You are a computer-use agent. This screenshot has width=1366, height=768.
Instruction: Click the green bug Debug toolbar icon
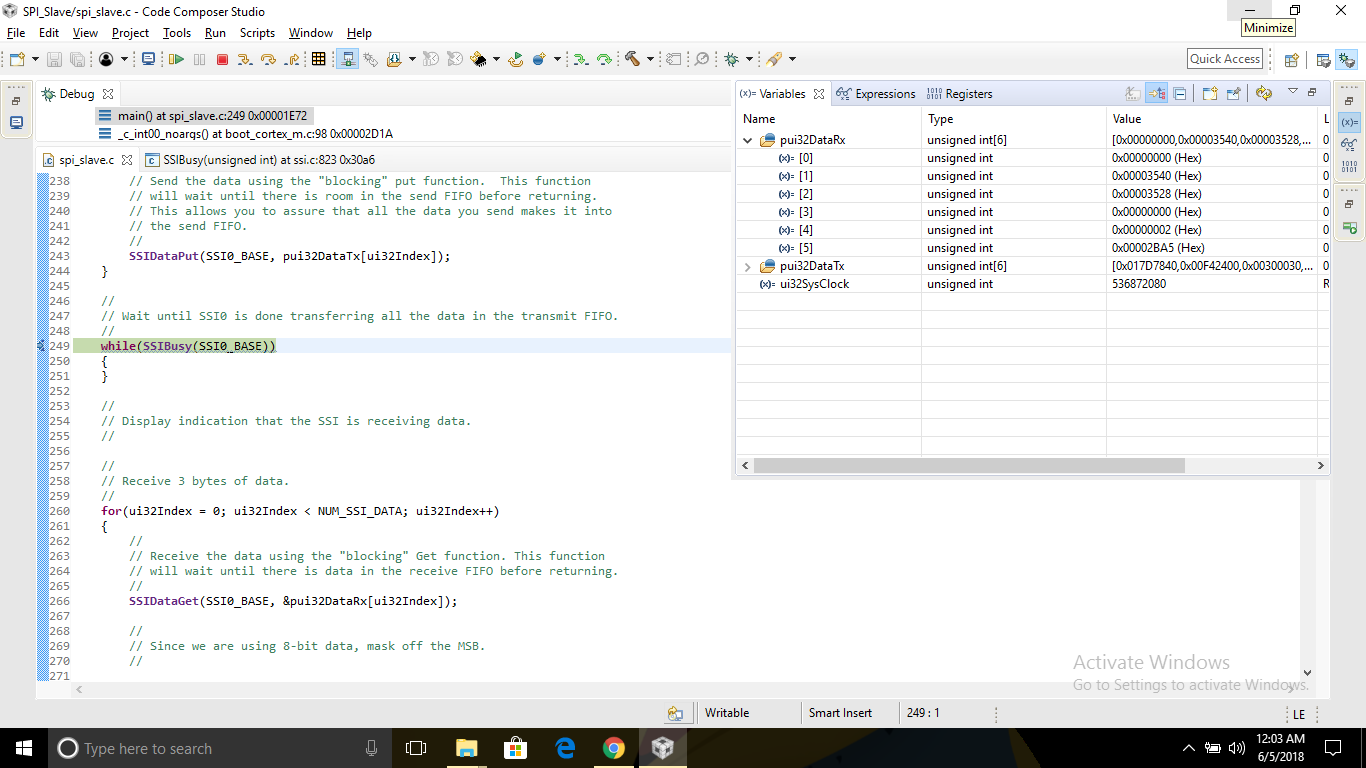pyautogui.click(x=732, y=59)
